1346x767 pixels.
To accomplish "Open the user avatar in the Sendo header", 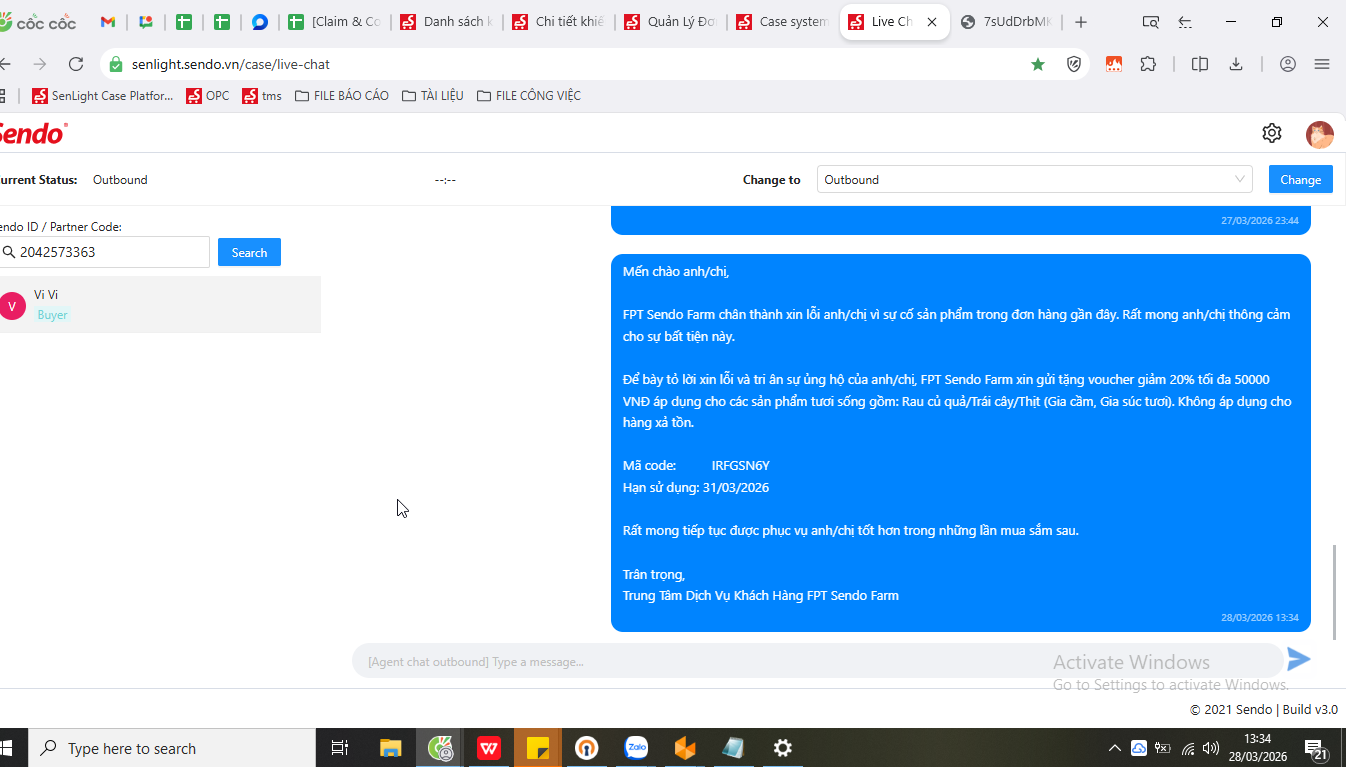I will point(1320,134).
